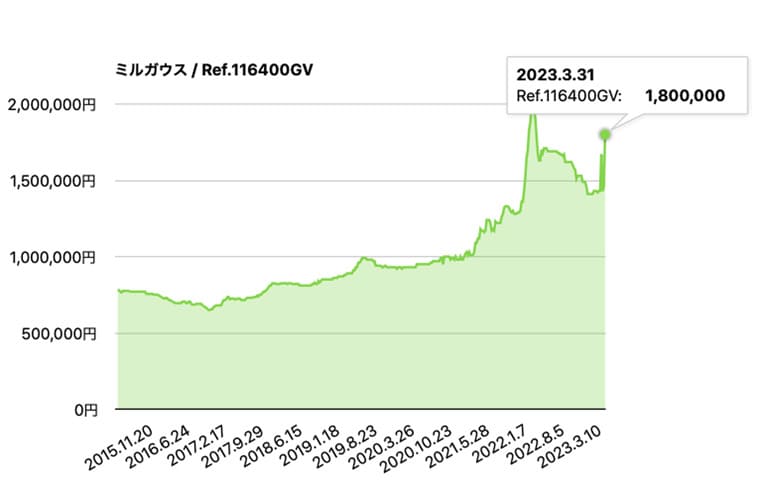Click the highlighted green data point marker
Viewport: 760px width, 502px height.
point(605,134)
